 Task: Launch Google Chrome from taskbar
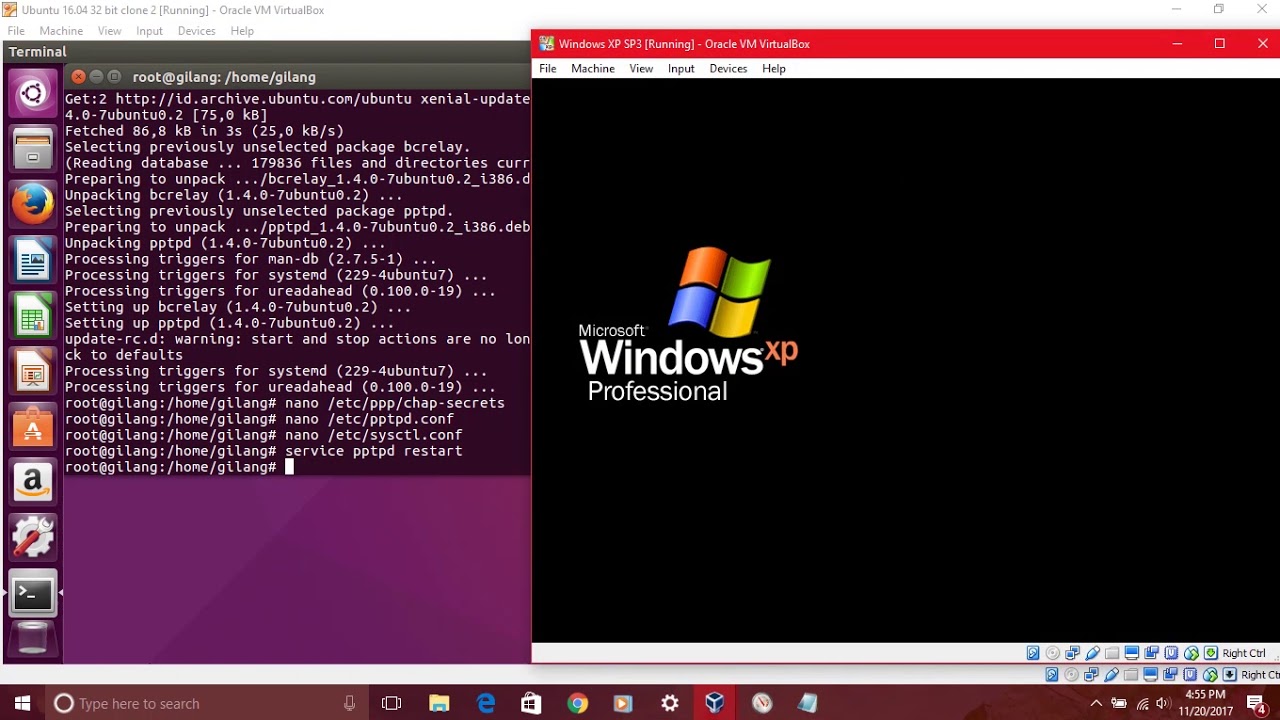coord(578,703)
